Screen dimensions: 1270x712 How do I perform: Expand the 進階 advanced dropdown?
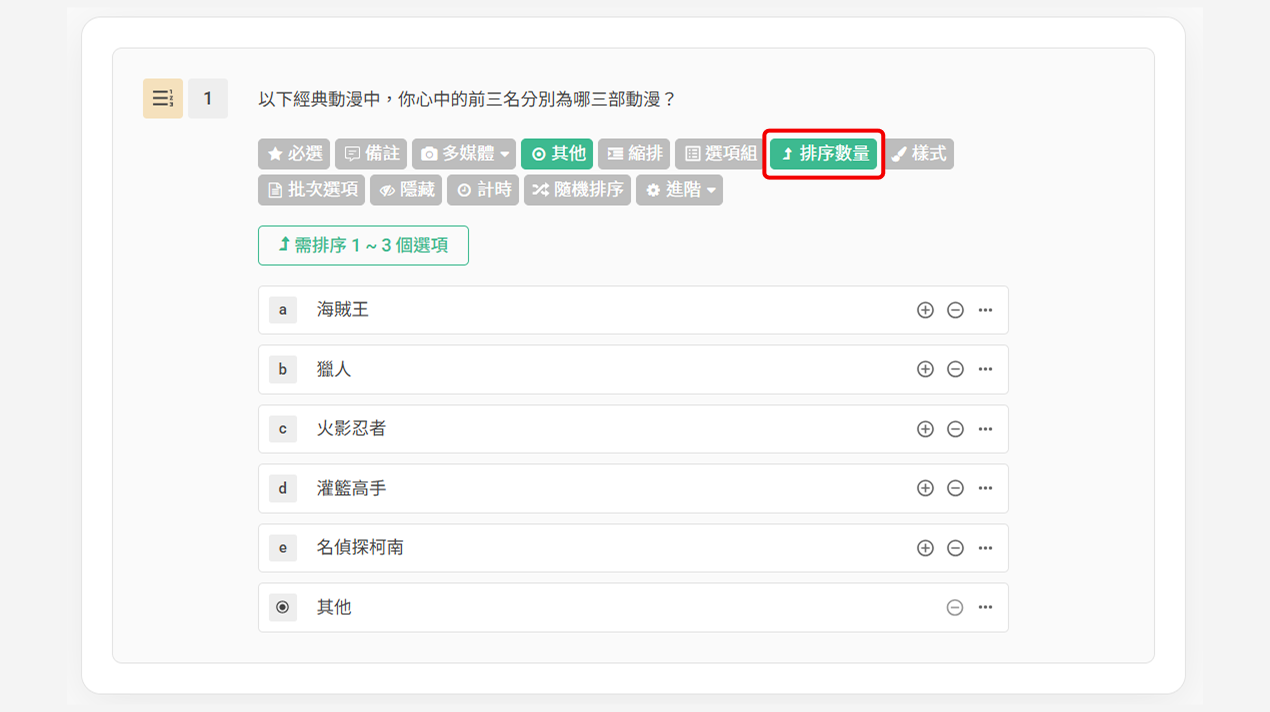[679, 190]
